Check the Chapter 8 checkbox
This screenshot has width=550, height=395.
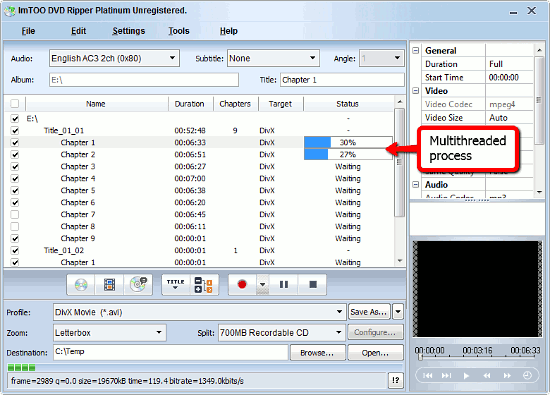pyautogui.click(x=15, y=226)
